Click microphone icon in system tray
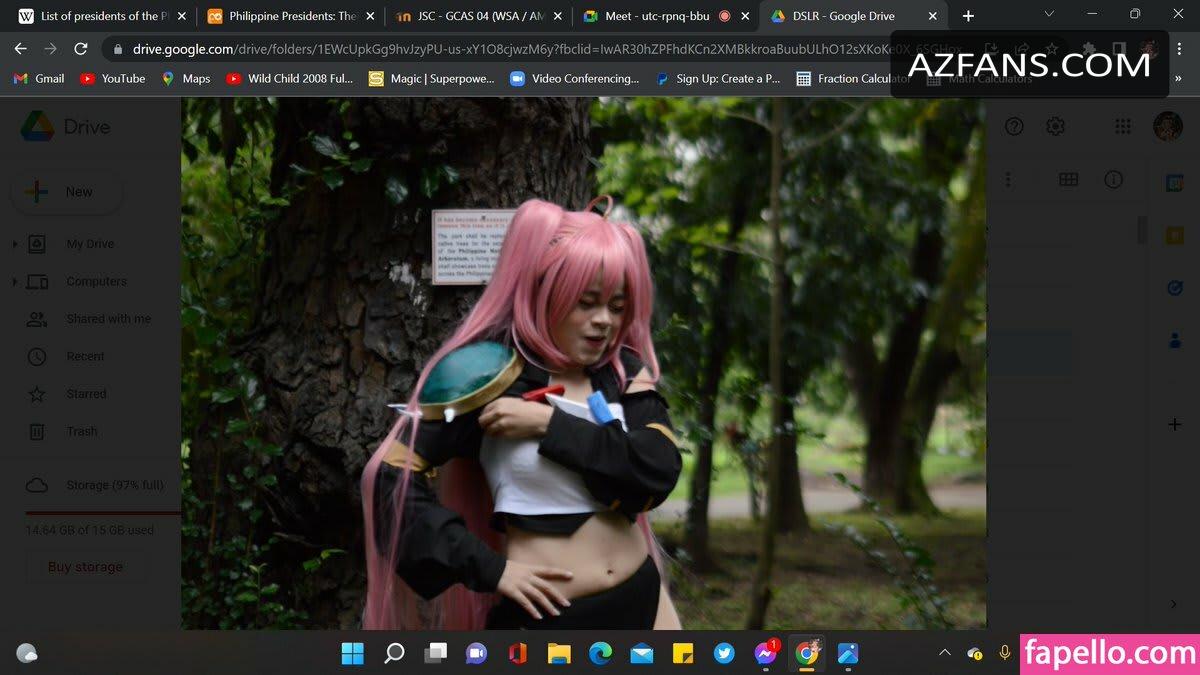The image size is (1200, 675). pyautogui.click(x=1005, y=653)
